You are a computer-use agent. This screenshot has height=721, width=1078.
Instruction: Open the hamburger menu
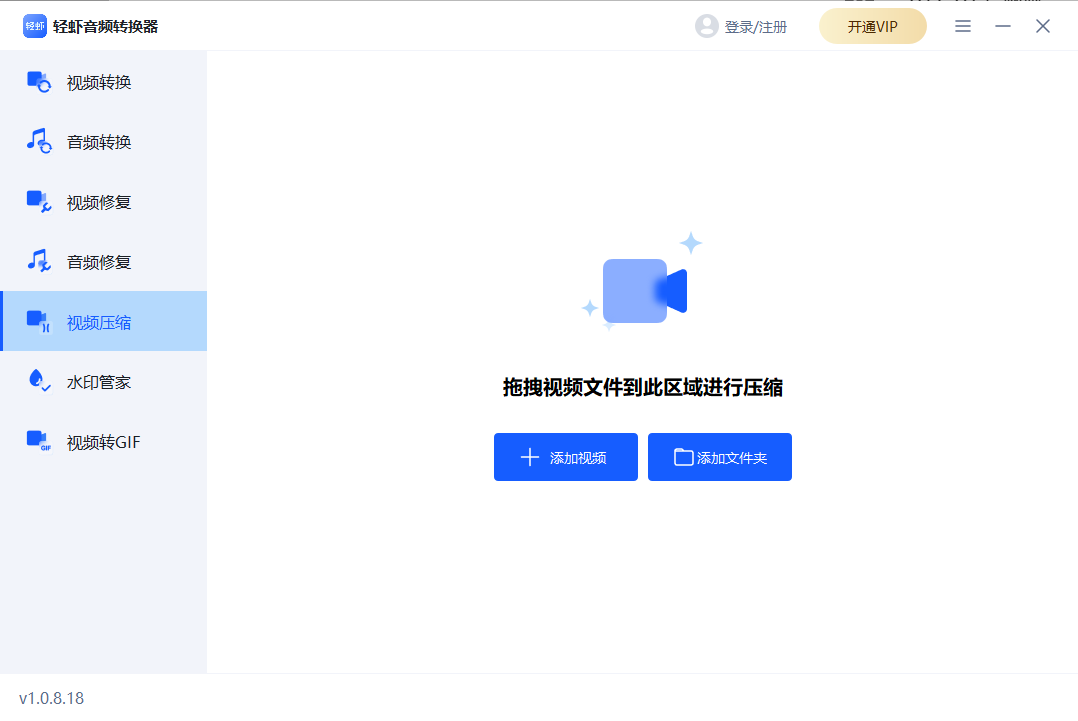(962, 26)
